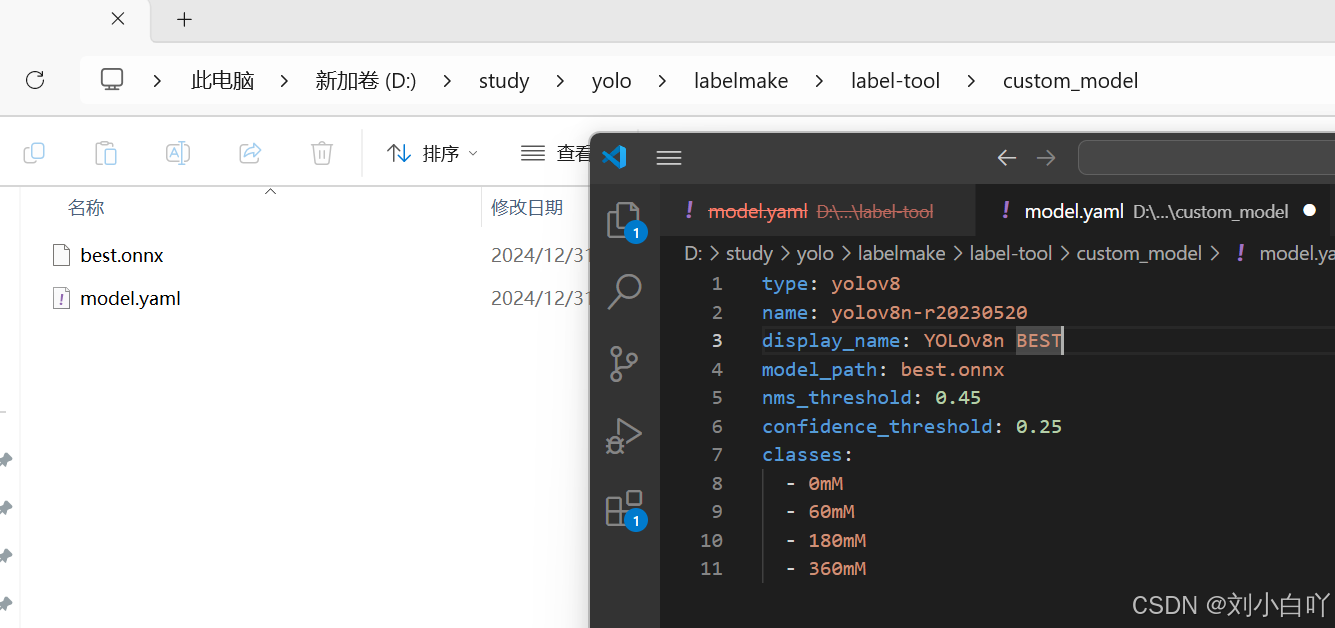Click the model_path: best.onnx line
The height and width of the screenshot is (628, 1335).
[x=883, y=370]
